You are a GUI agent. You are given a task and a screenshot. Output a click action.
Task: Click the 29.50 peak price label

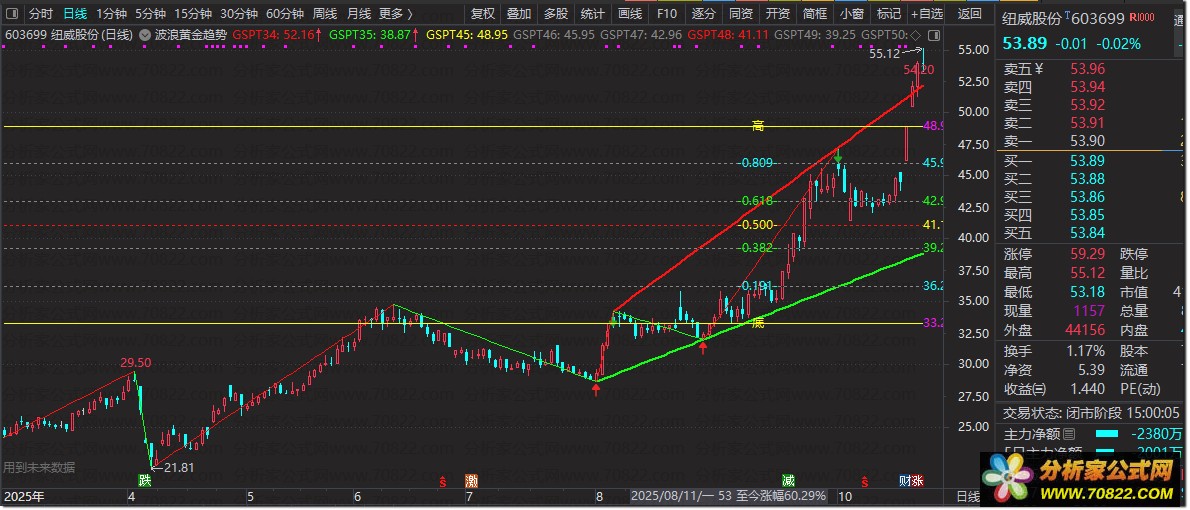point(134,364)
